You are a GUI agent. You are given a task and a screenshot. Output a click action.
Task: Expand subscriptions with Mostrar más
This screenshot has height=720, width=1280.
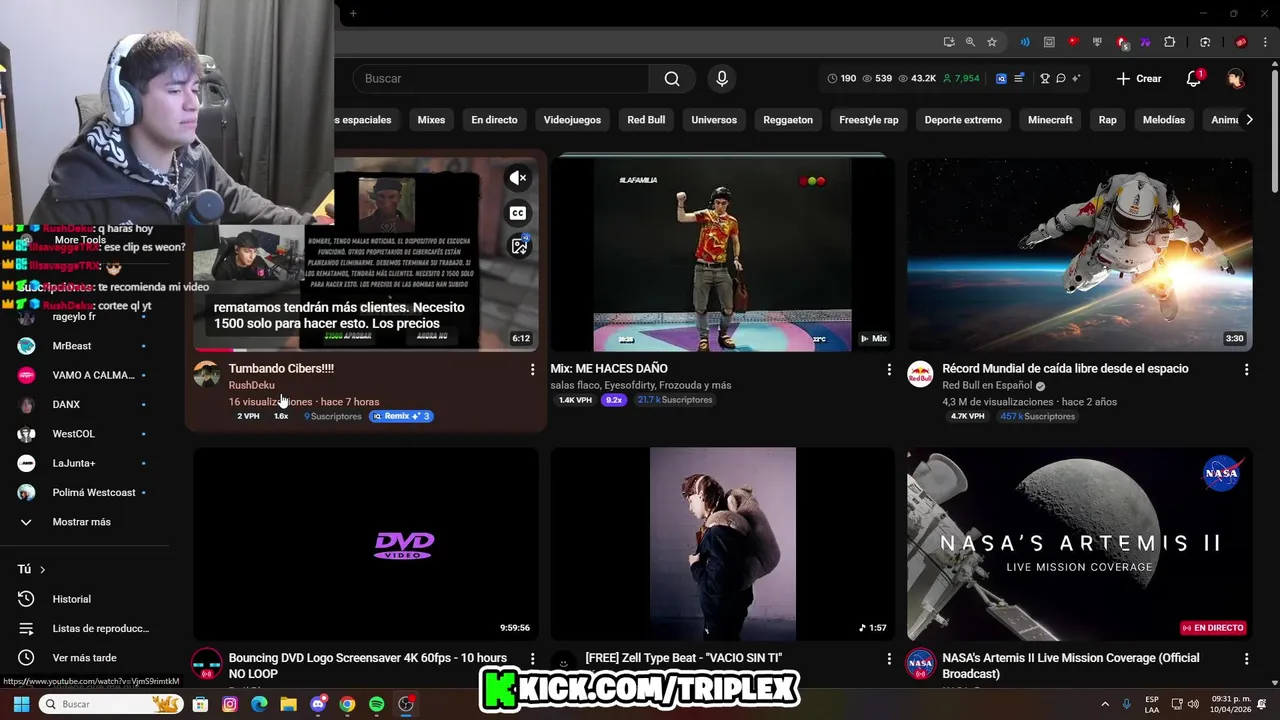[x=84, y=522]
